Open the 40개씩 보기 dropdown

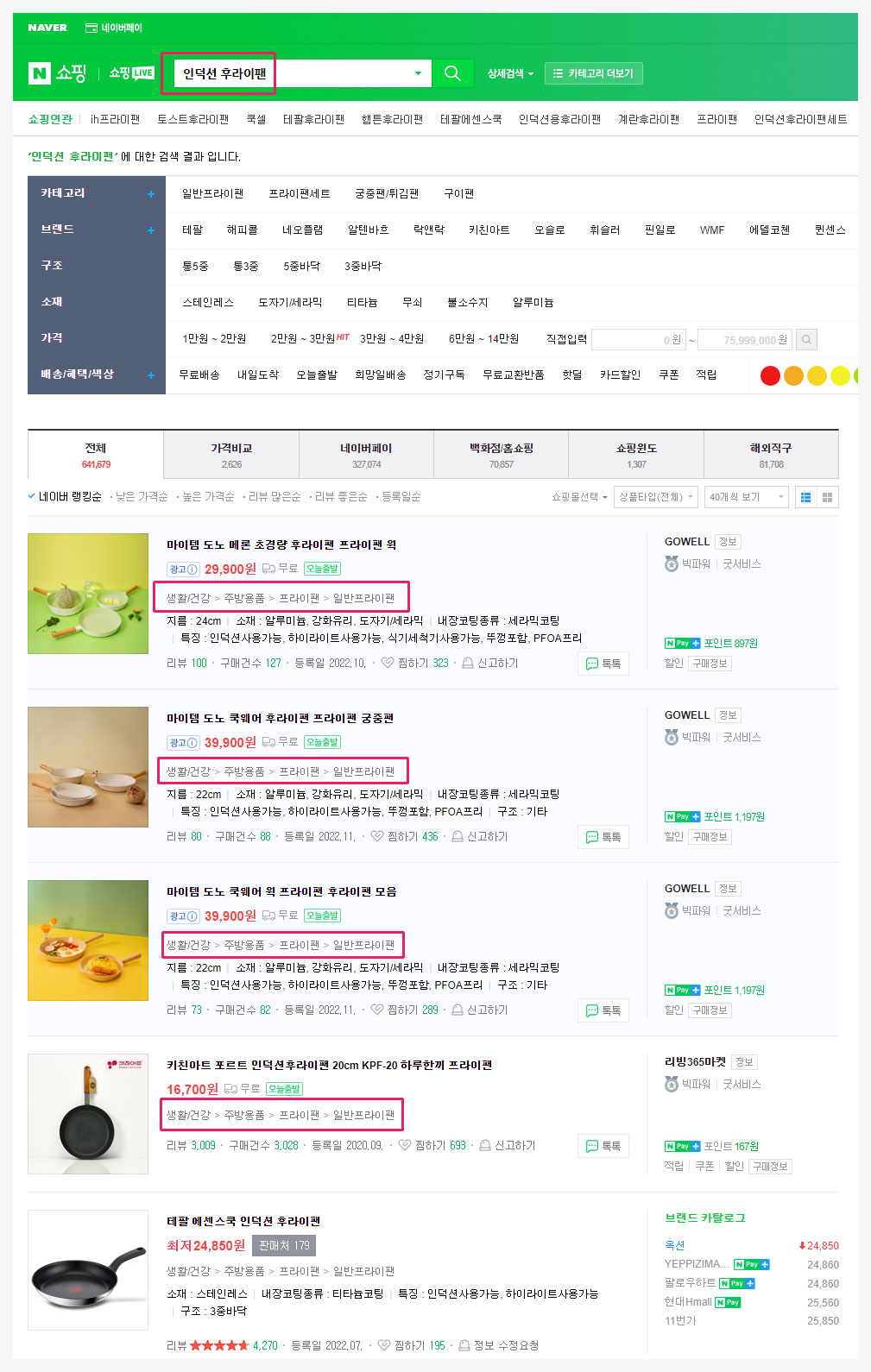[x=746, y=497]
